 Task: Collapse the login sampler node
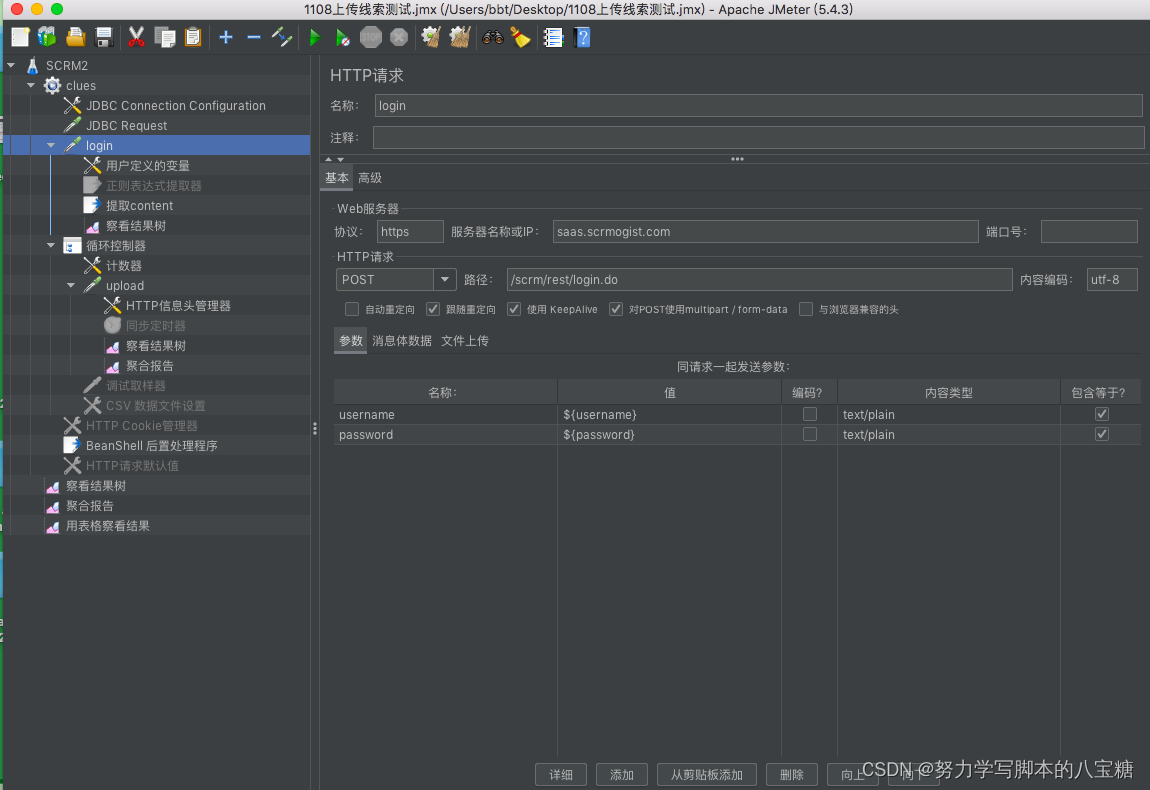51,145
